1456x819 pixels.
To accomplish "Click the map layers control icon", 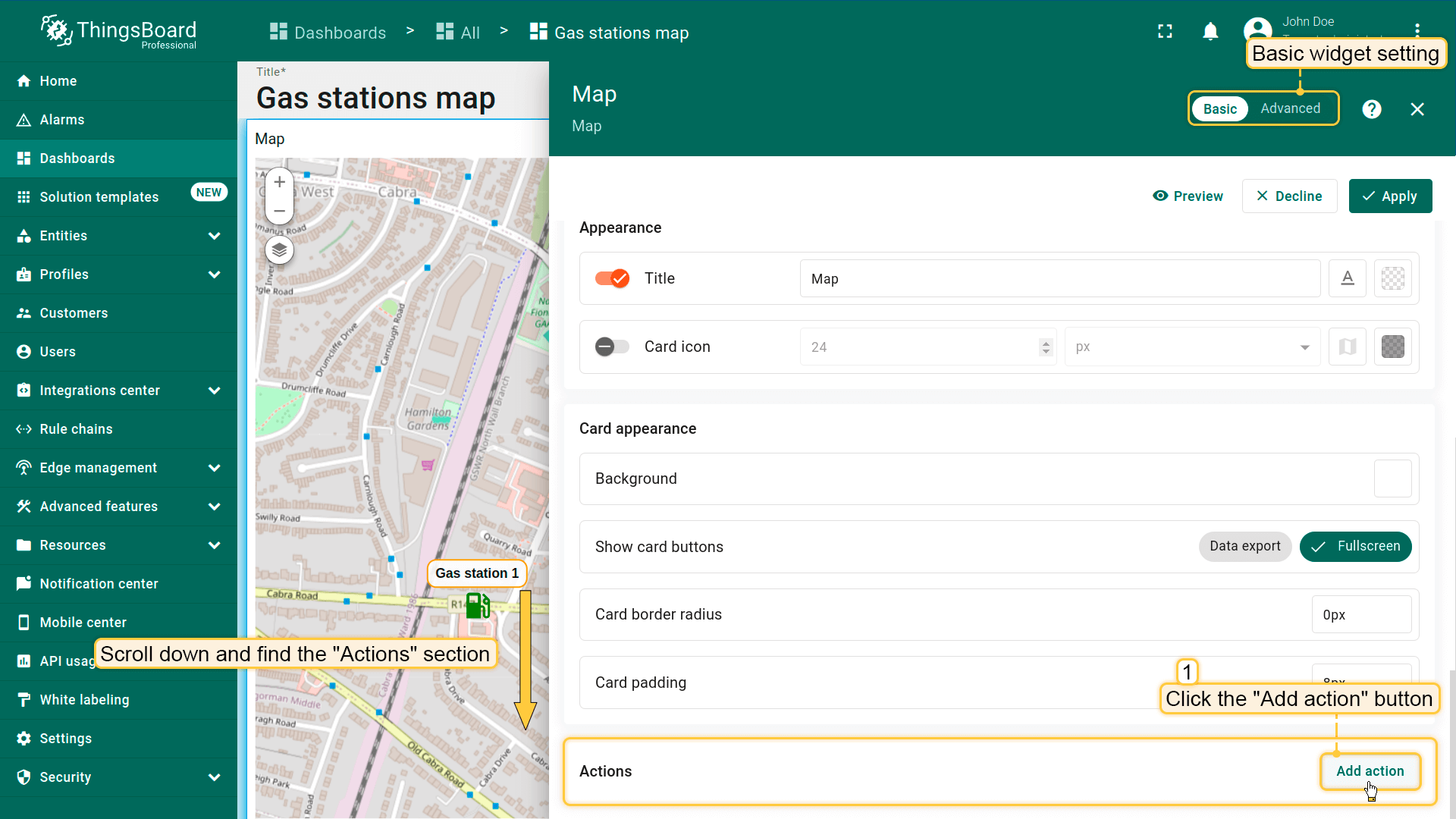I will (279, 249).
